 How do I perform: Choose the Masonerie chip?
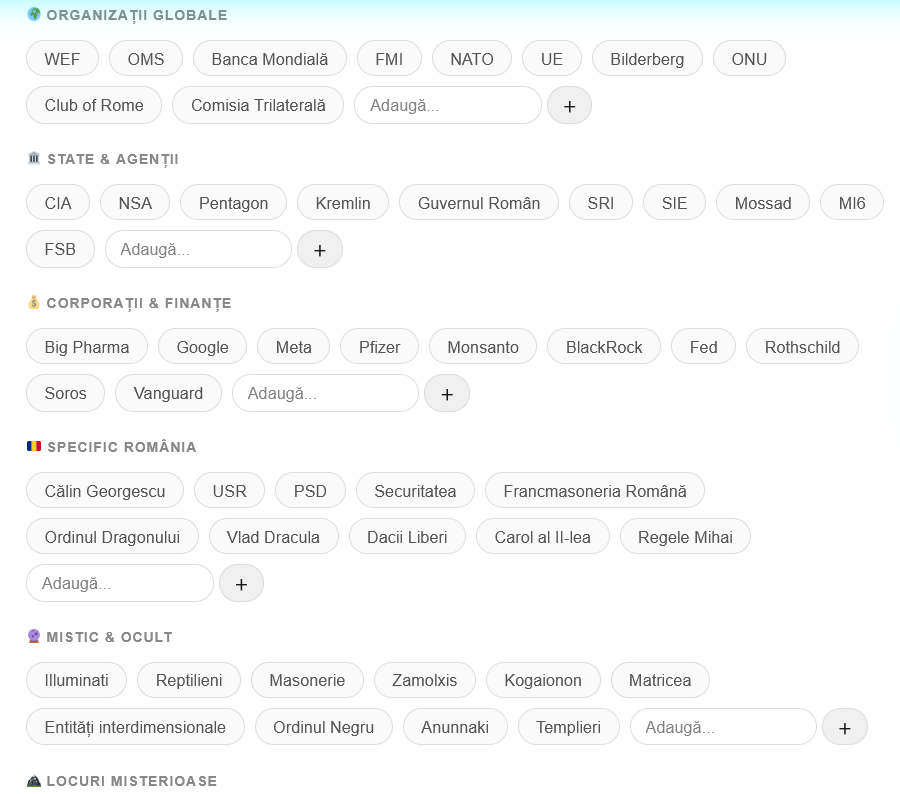click(307, 680)
